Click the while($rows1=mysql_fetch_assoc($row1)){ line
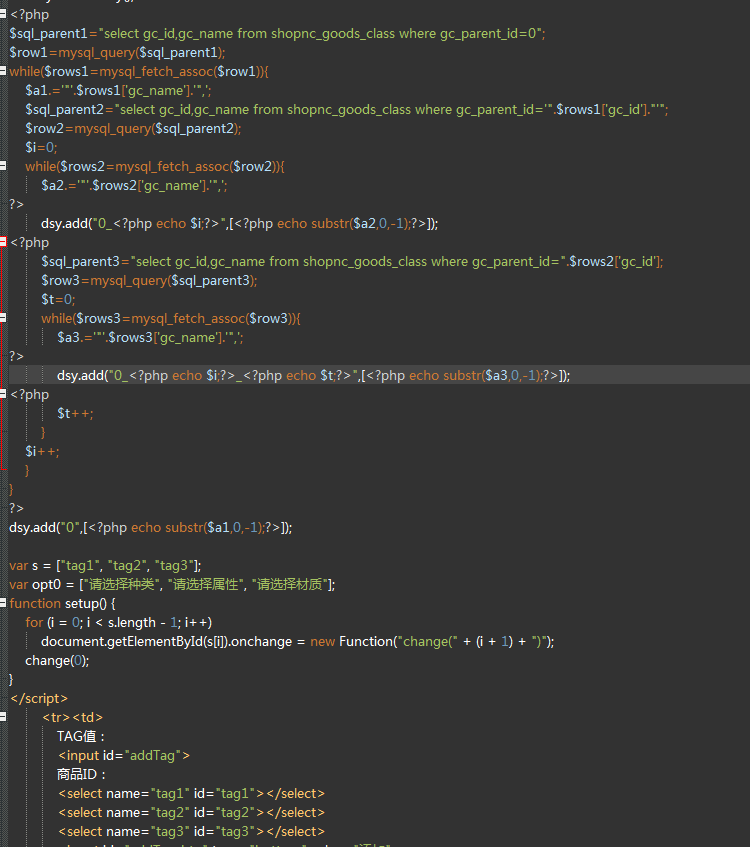The image size is (750, 847). pos(139,71)
